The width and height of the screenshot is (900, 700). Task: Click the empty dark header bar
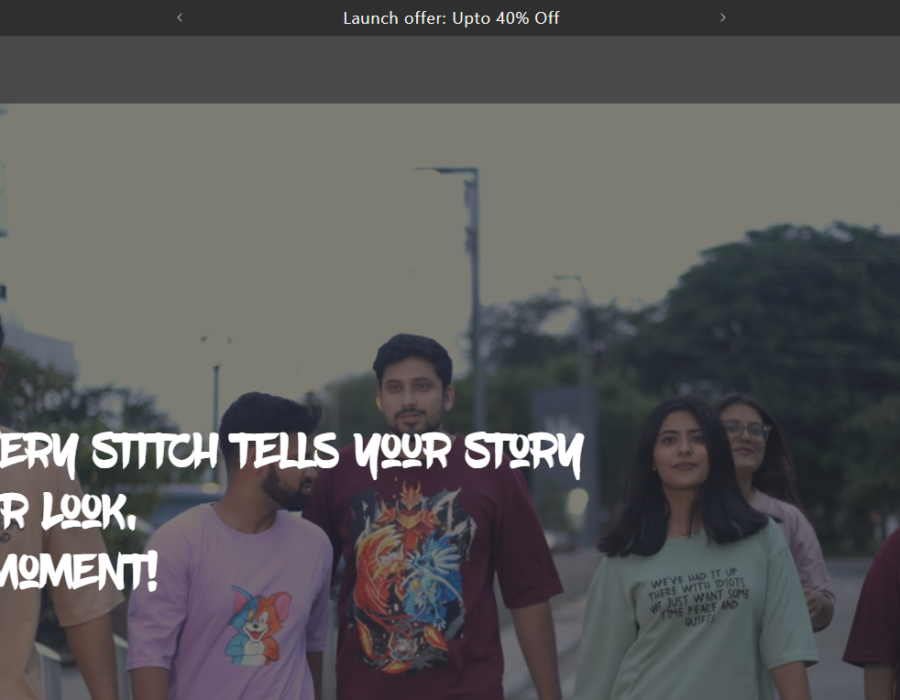(x=450, y=70)
